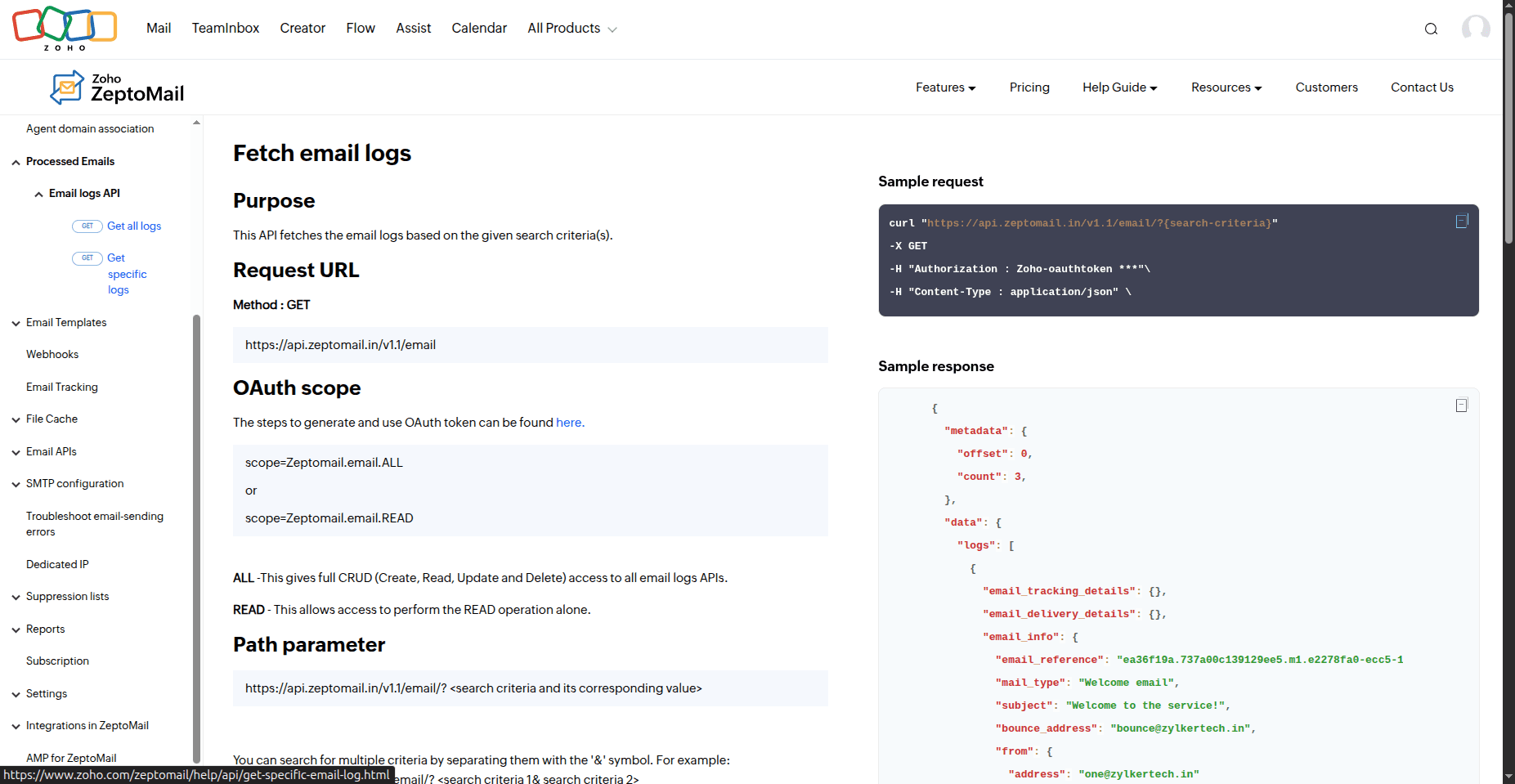Go to the Pricing page
The image size is (1515, 784).
pos(1029,87)
